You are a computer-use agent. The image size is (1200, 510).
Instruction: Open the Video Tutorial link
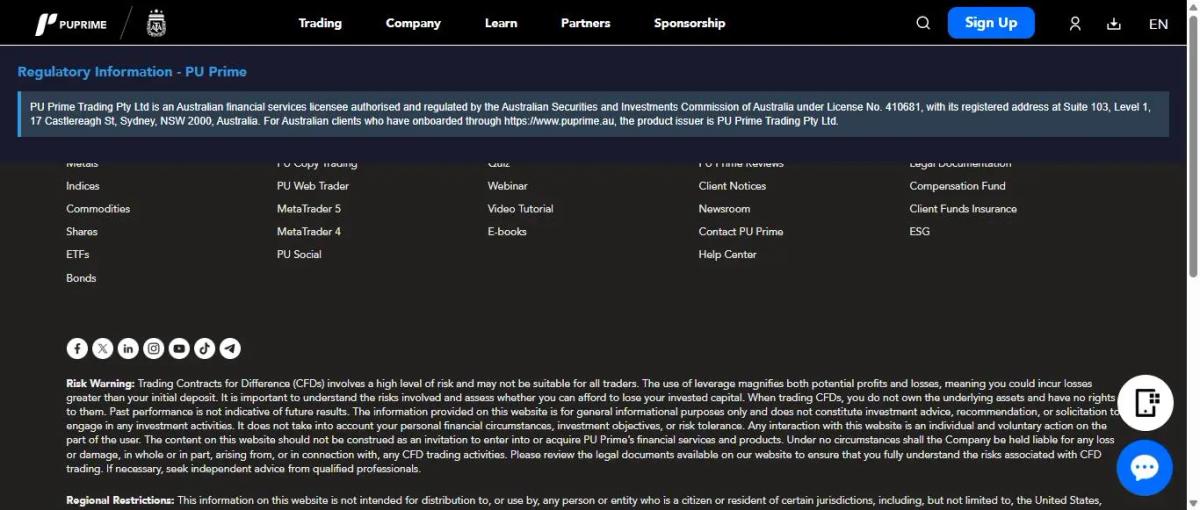[521, 209]
